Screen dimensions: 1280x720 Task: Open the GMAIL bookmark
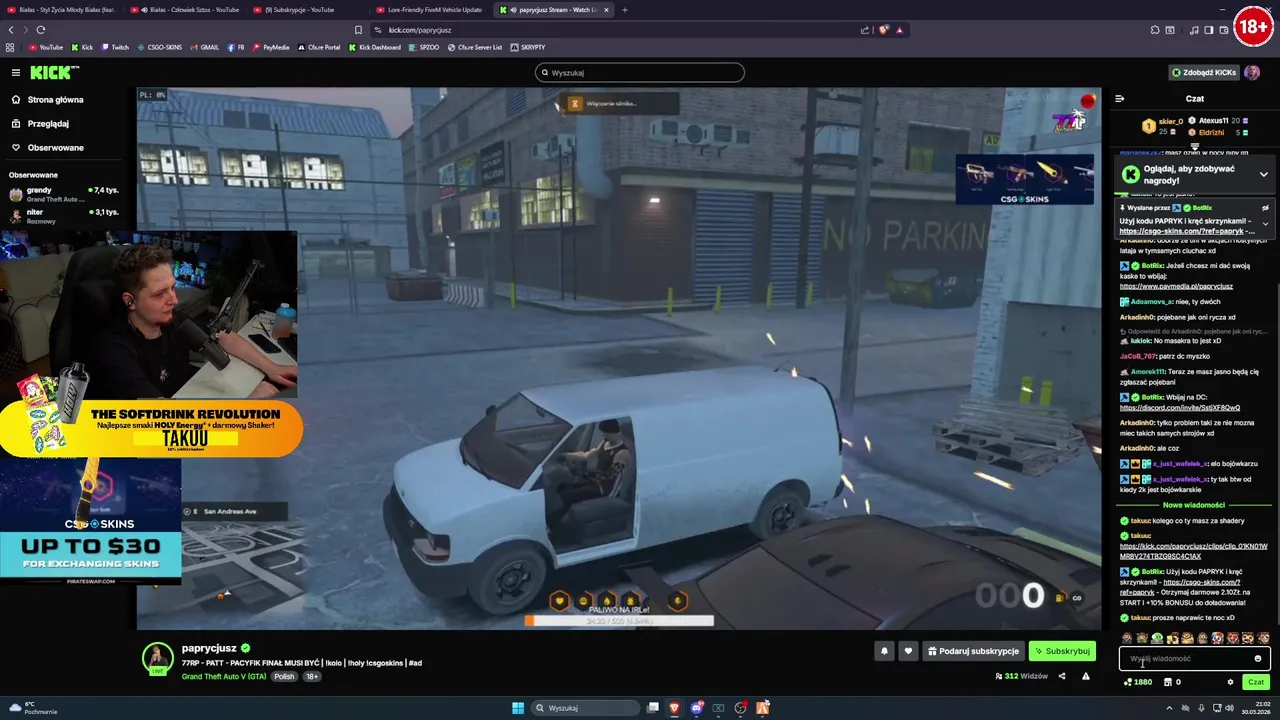click(204, 47)
